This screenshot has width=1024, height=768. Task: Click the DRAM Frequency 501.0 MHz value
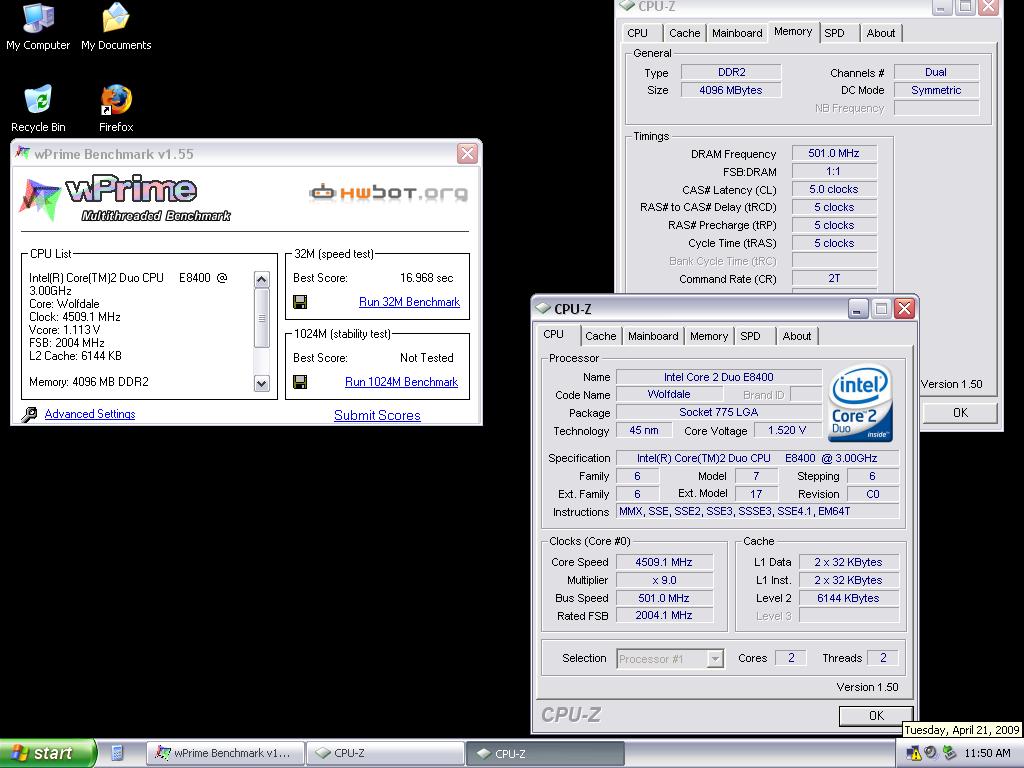click(x=834, y=153)
